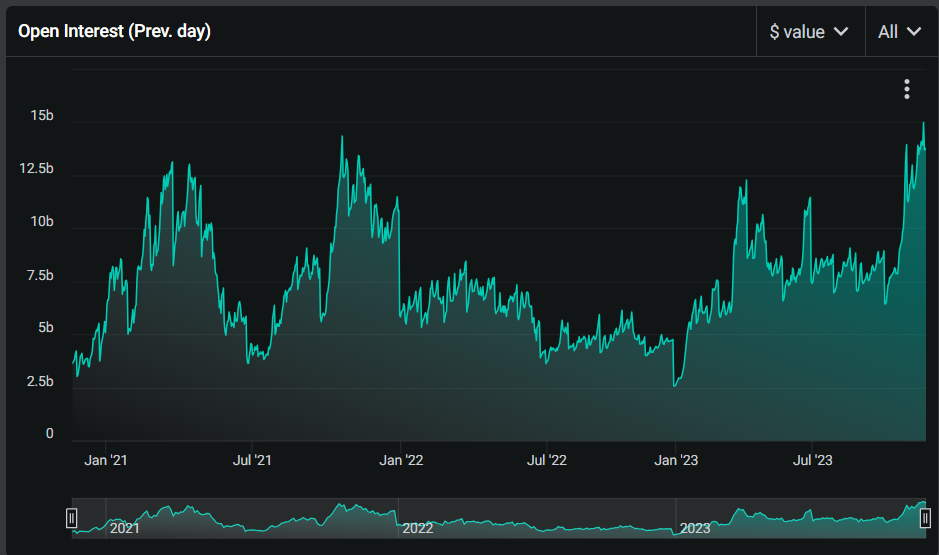The width and height of the screenshot is (939, 555).
Task: Click the Jan '23 x-axis label
Action: click(676, 461)
